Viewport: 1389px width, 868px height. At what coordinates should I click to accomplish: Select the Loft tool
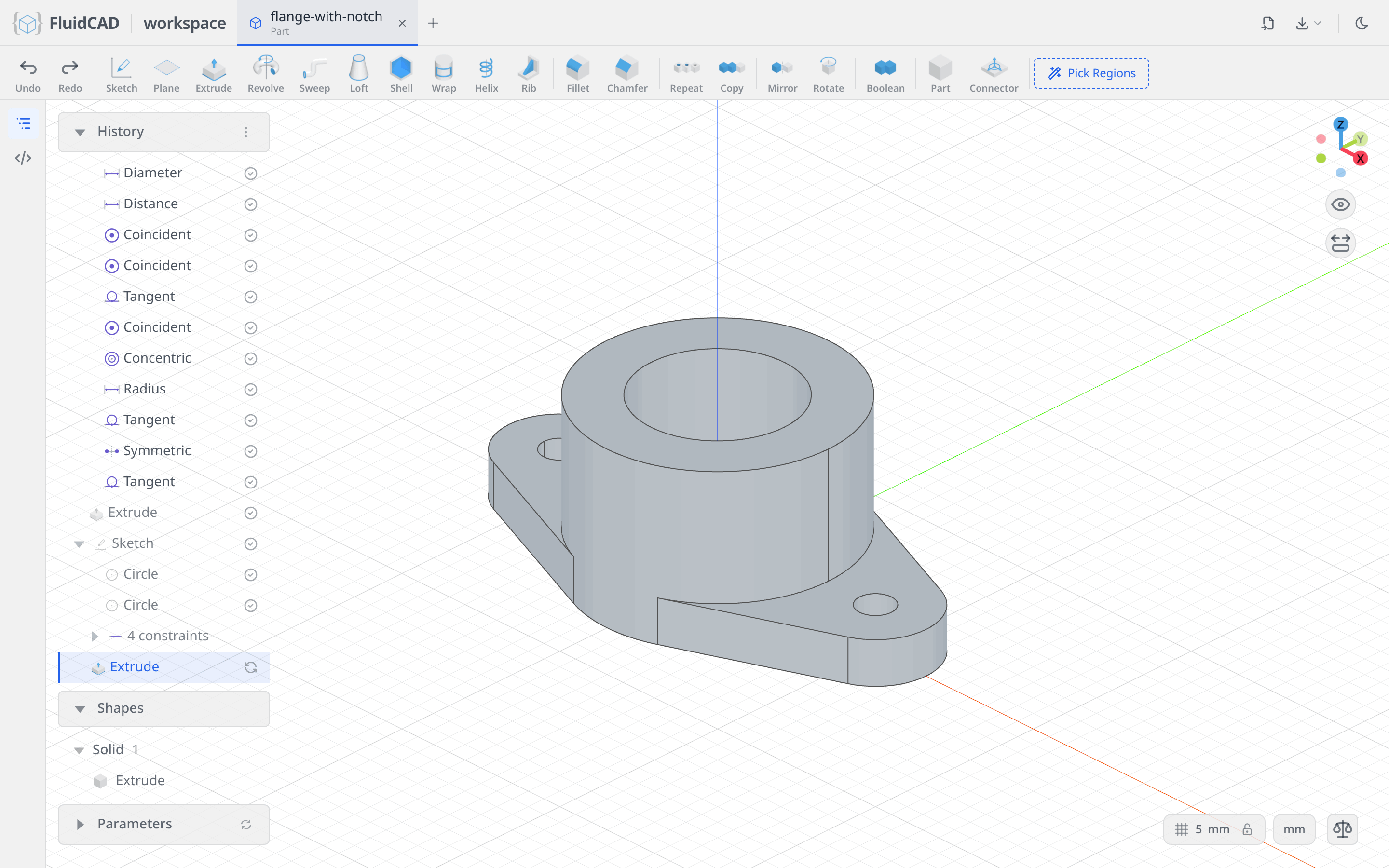point(359,74)
